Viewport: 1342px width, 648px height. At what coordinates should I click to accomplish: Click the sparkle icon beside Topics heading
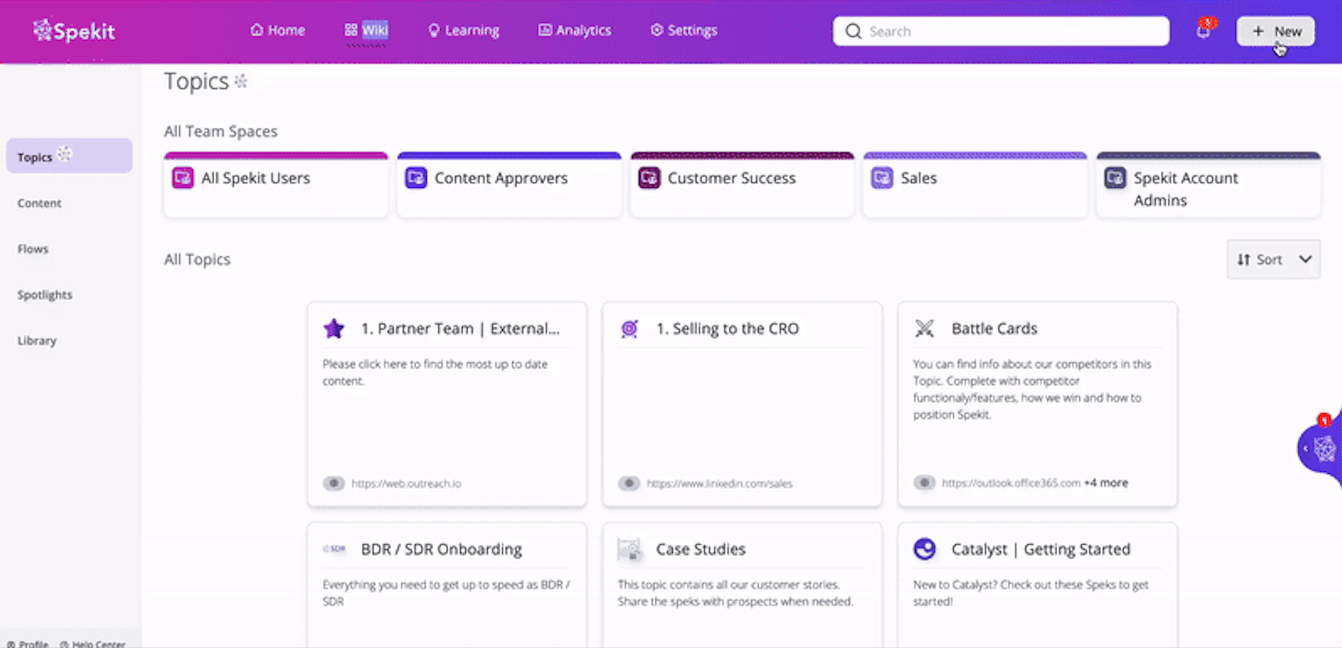point(241,81)
